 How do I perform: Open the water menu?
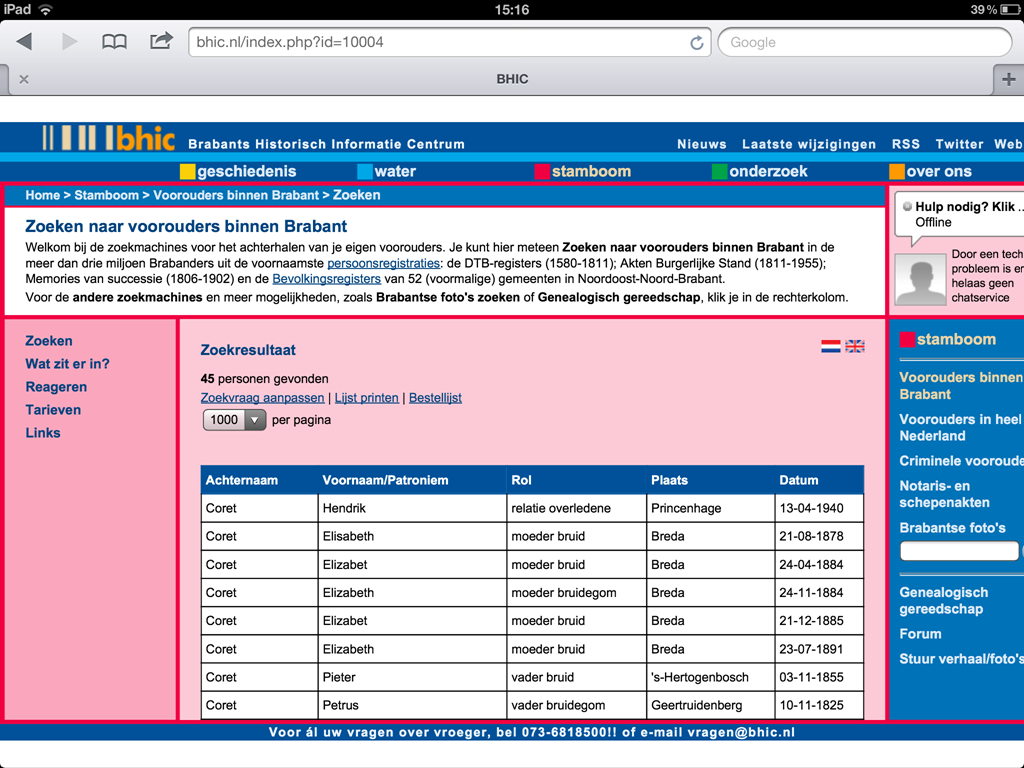coord(395,172)
